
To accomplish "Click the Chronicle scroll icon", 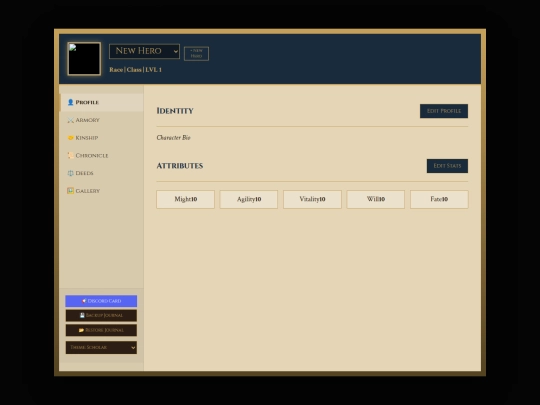I will (x=71, y=155).
